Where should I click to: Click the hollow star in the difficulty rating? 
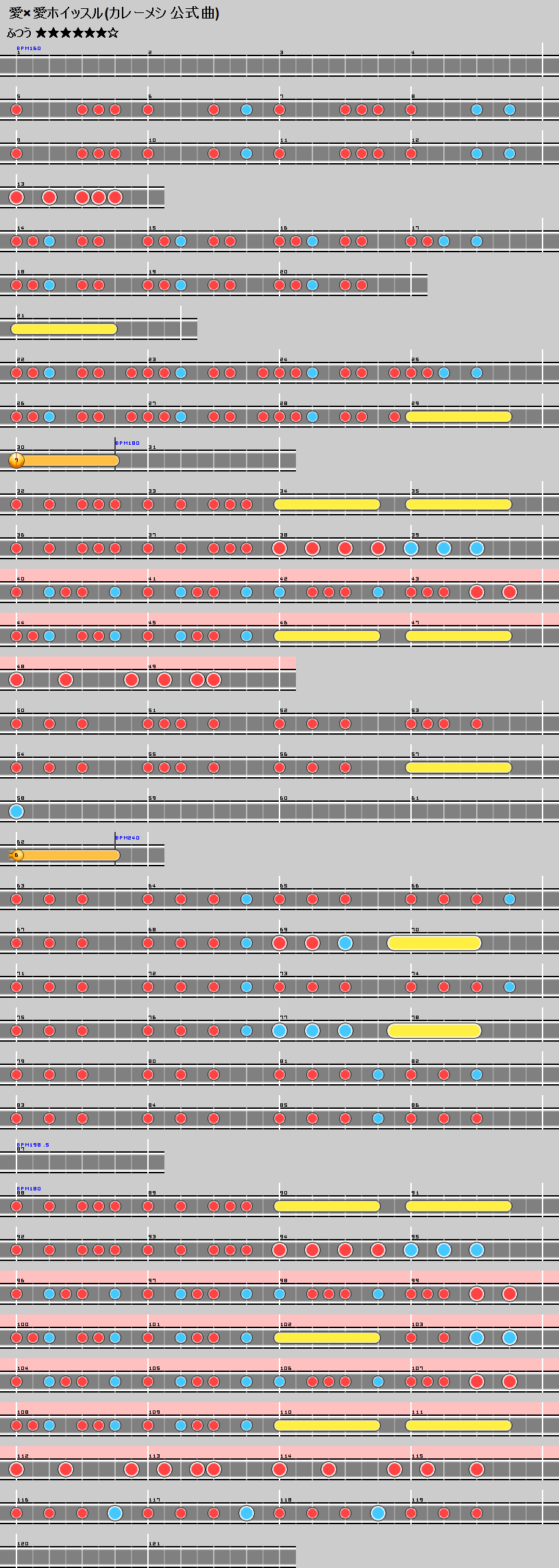[113, 33]
